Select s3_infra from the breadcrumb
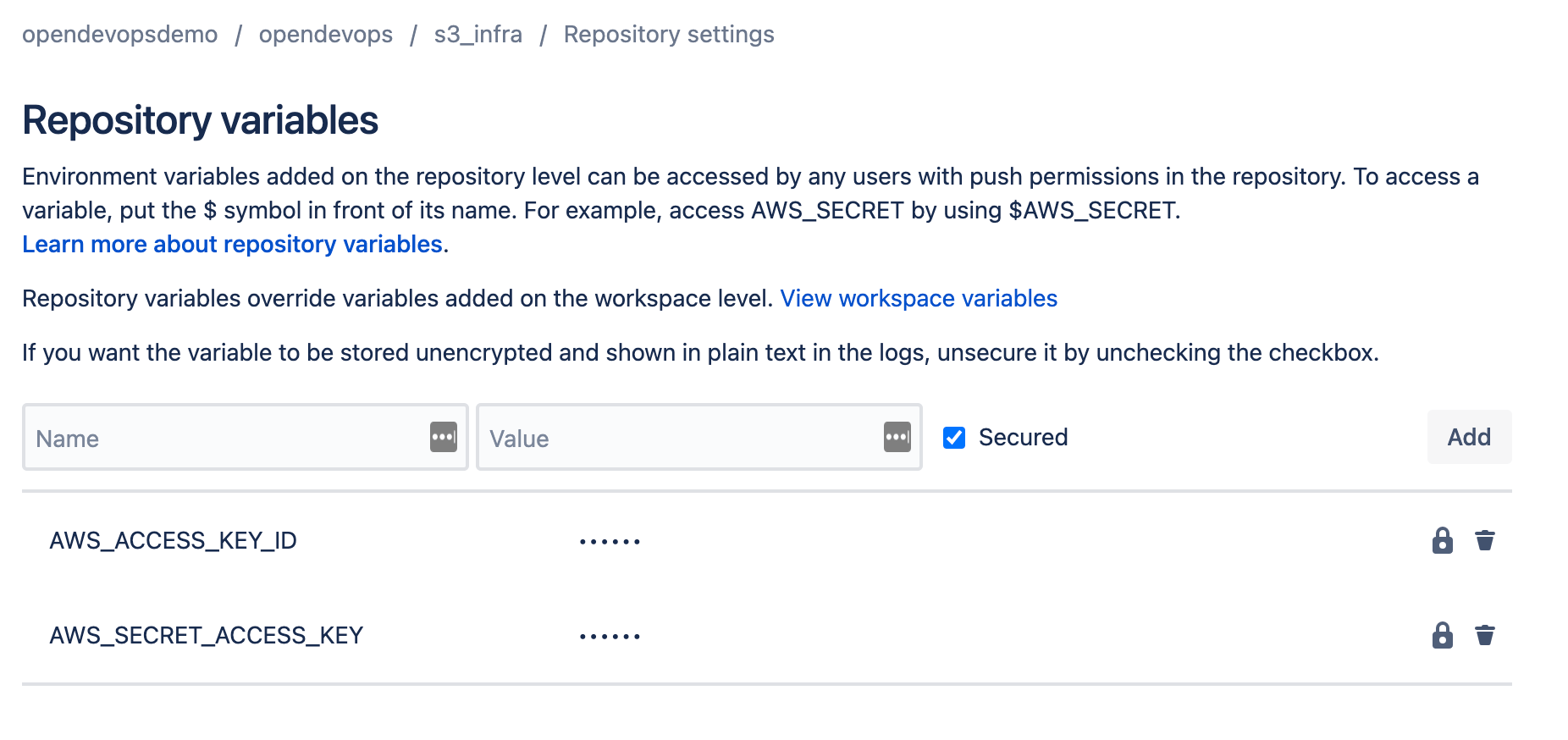 [x=478, y=34]
